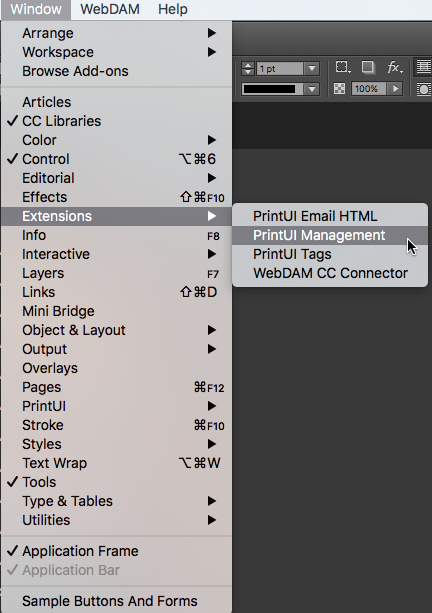The image size is (432, 613).
Task: Open the fx effects icon menu
Action: point(394,68)
